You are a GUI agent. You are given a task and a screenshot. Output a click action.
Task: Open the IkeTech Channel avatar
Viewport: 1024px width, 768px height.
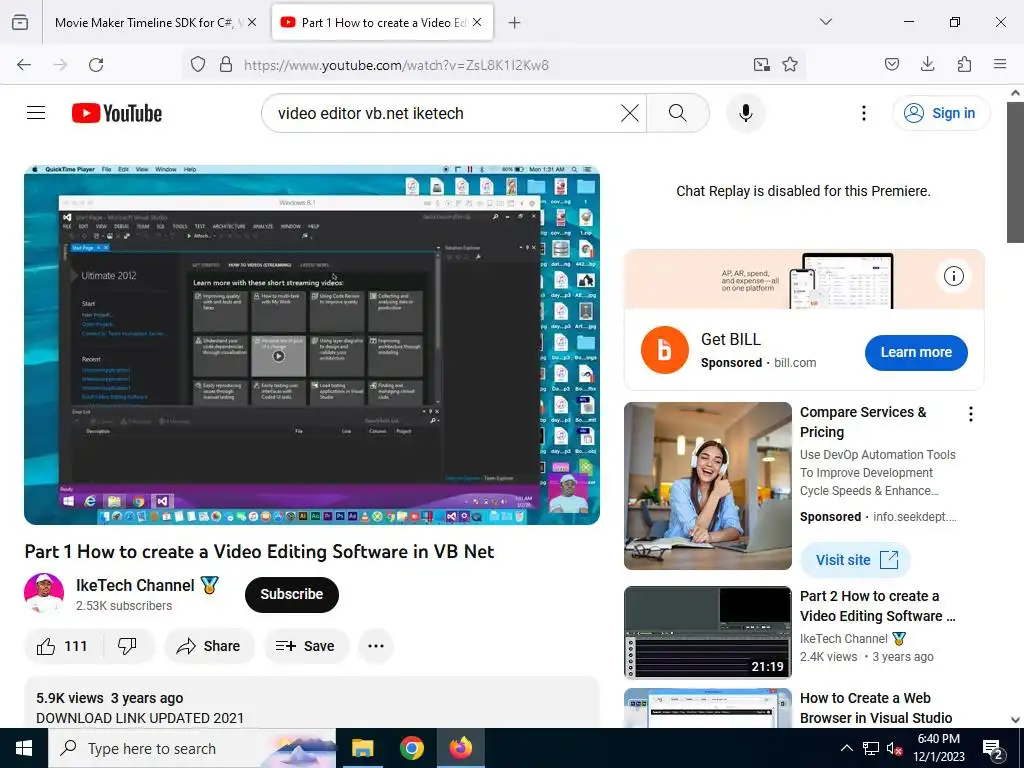(x=44, y=593)
